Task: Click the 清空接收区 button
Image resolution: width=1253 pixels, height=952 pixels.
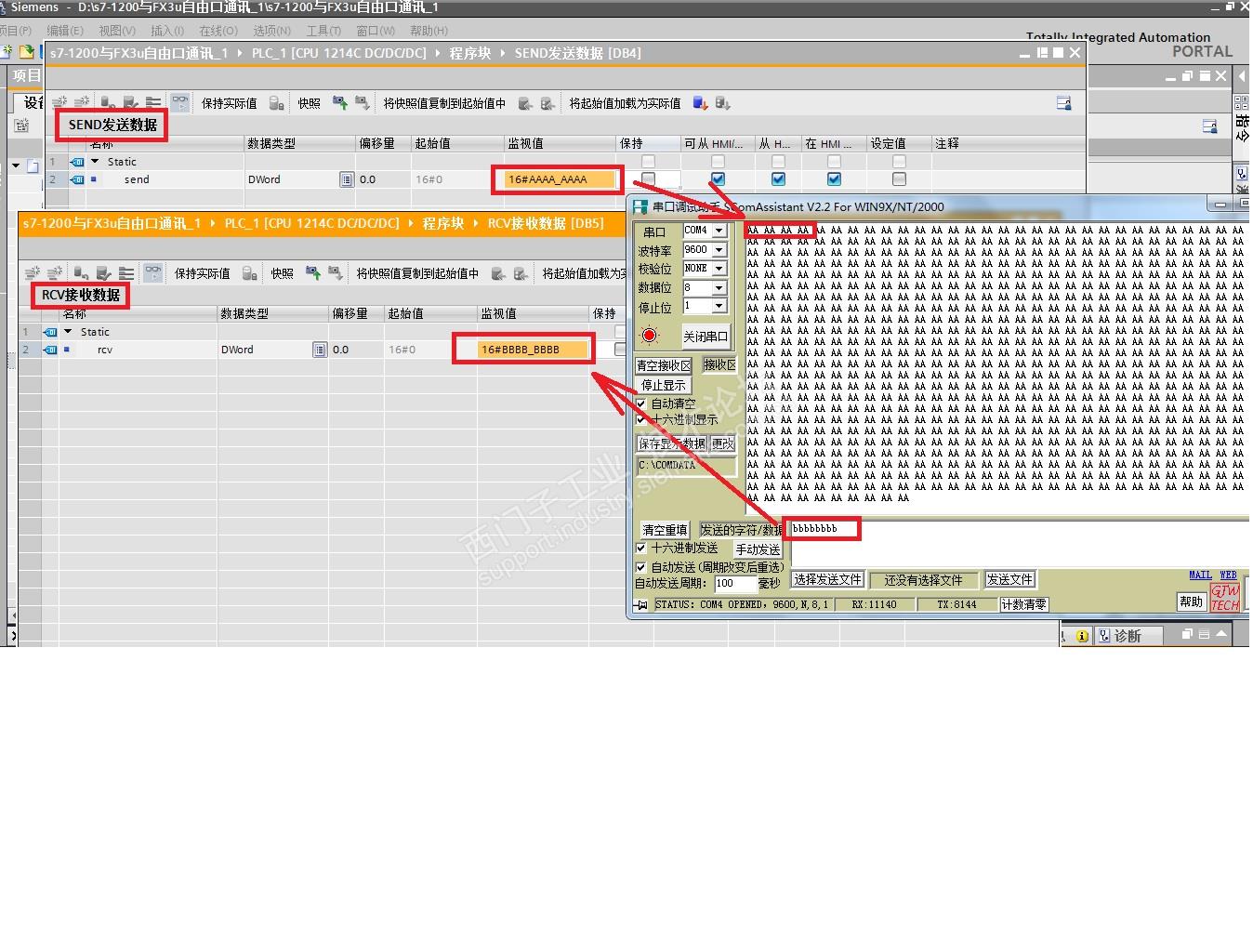Action: point(664,365)
